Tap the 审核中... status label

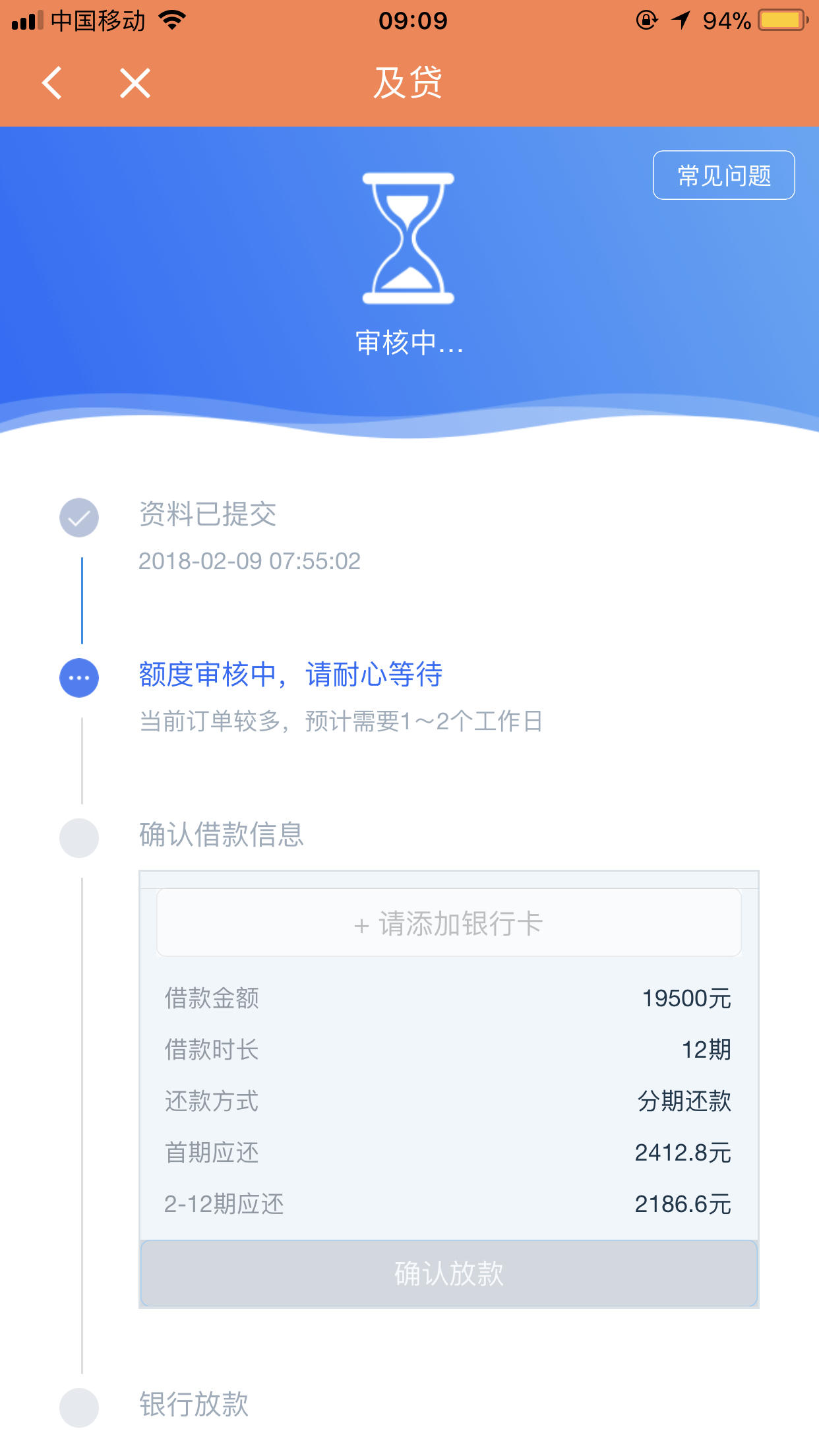pyautogui.click(x=409, y=343)
